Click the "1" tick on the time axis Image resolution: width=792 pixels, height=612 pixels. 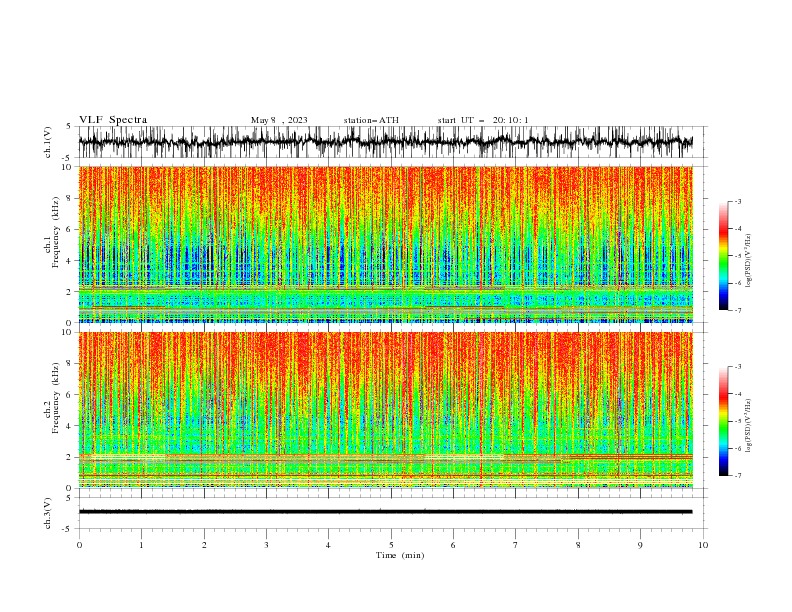[141, 545]
